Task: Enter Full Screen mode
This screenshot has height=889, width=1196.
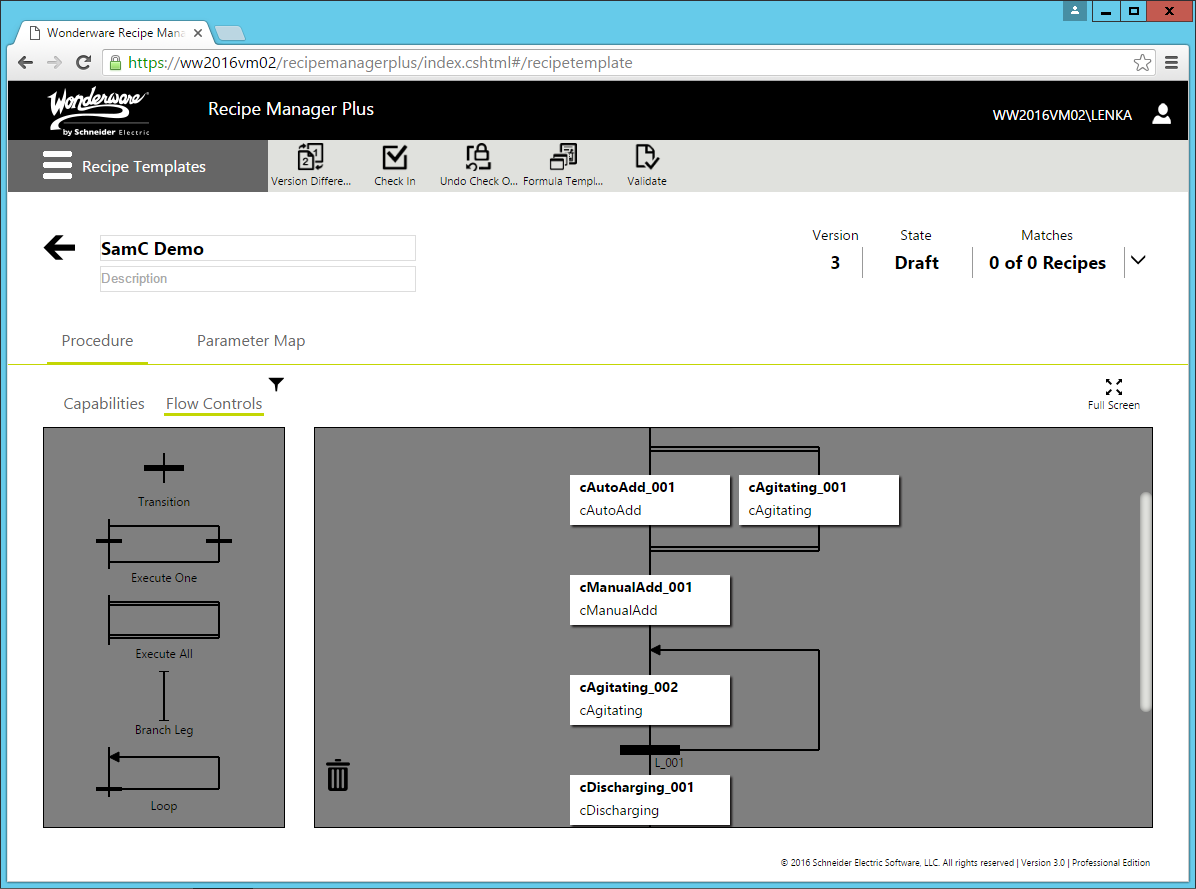Action: coord(1113,390)
